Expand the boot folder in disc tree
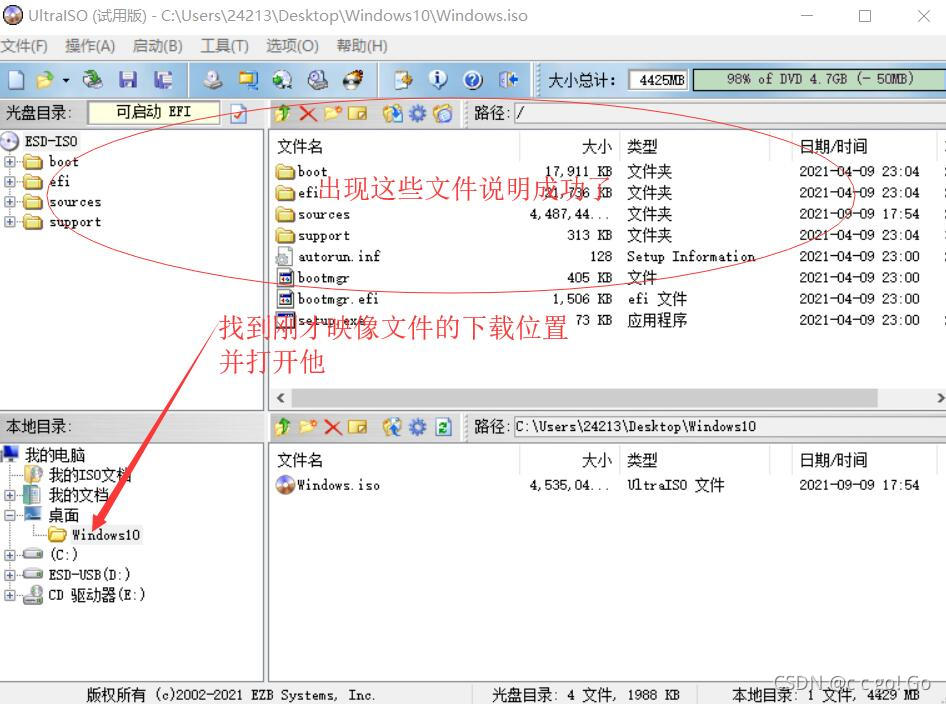 click(10, 162)
